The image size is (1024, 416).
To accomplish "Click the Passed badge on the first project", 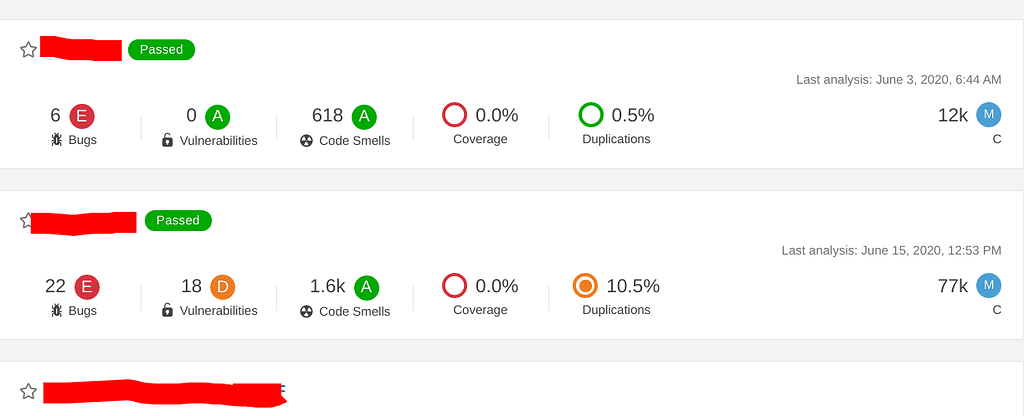I will [161, 49].
